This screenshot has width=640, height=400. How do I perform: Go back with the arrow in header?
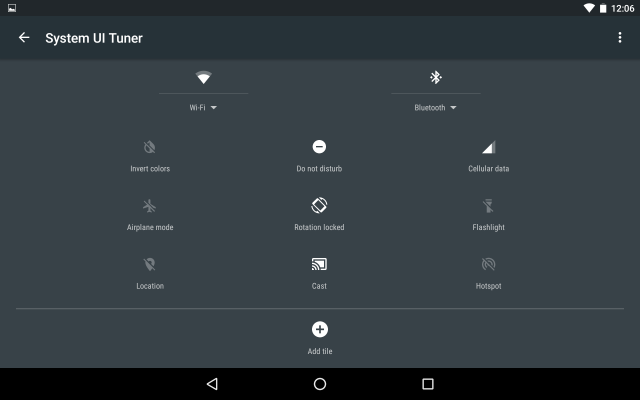24,38
